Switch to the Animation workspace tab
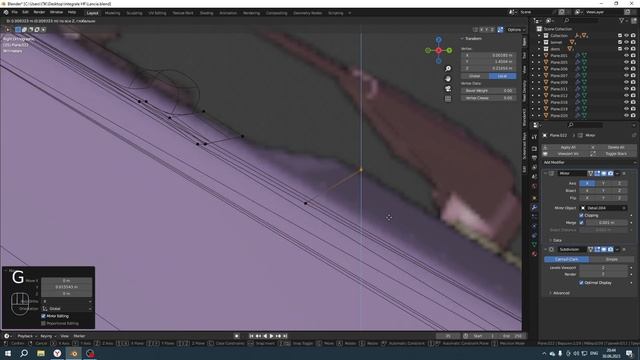 [x=228, y=13]
